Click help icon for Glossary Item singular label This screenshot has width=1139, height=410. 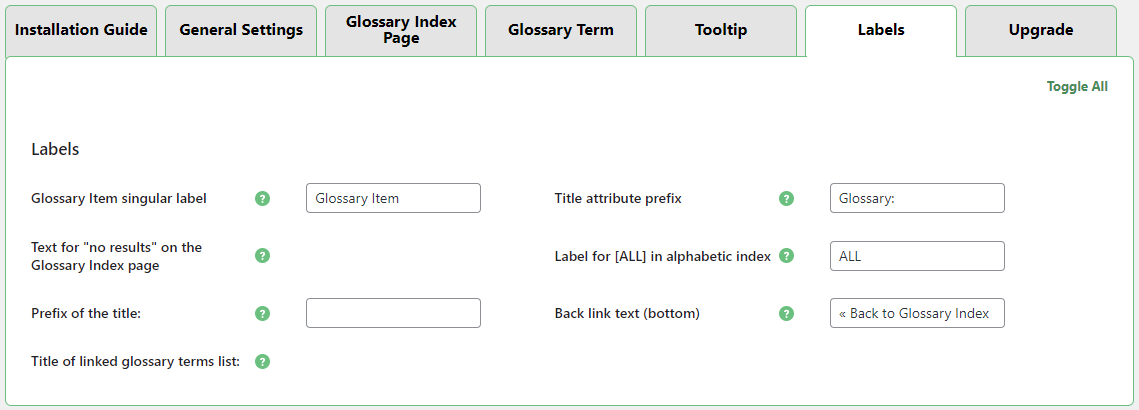point(263,198)
